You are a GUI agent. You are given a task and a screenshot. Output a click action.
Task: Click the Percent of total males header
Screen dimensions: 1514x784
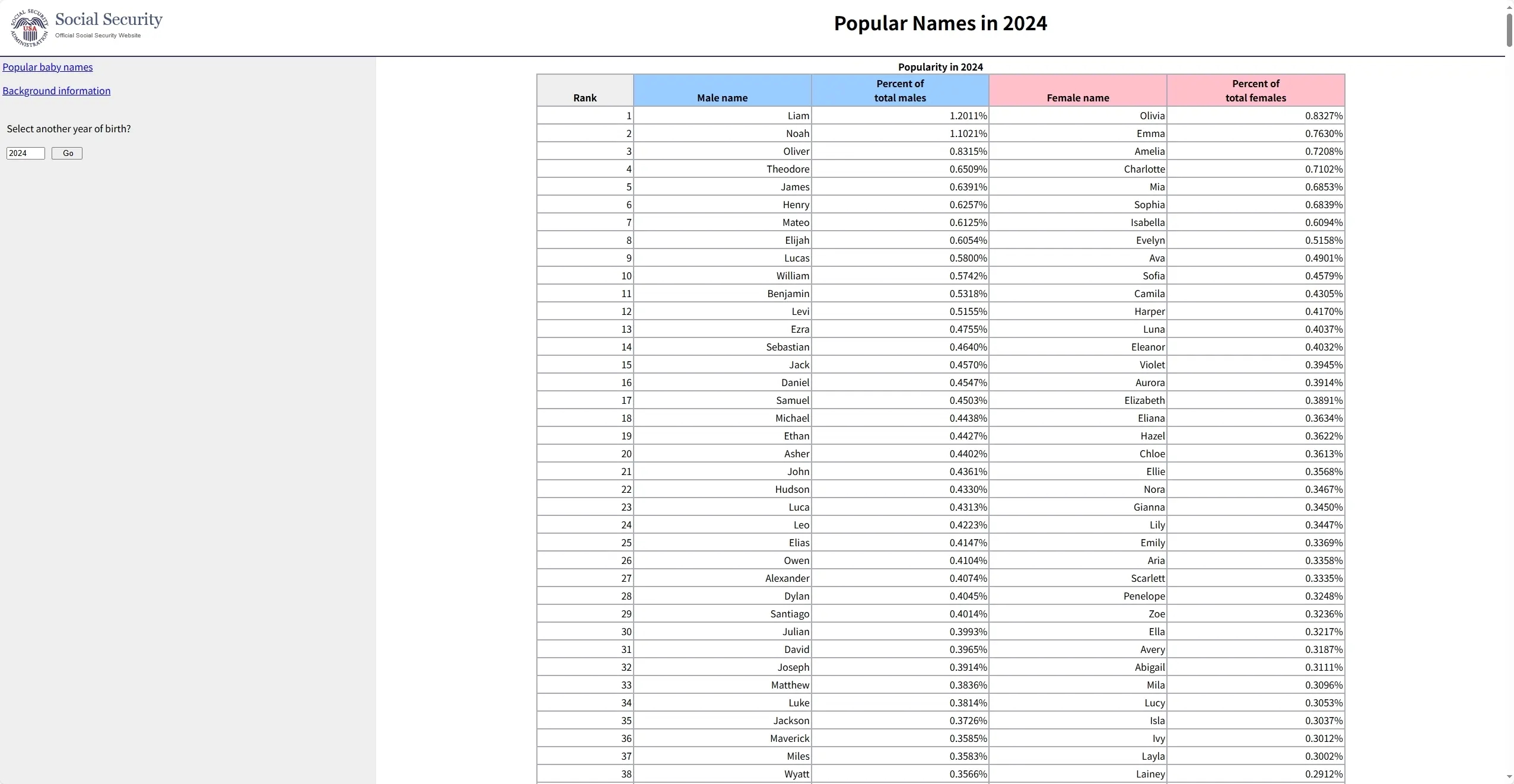[x=899, y=91]
